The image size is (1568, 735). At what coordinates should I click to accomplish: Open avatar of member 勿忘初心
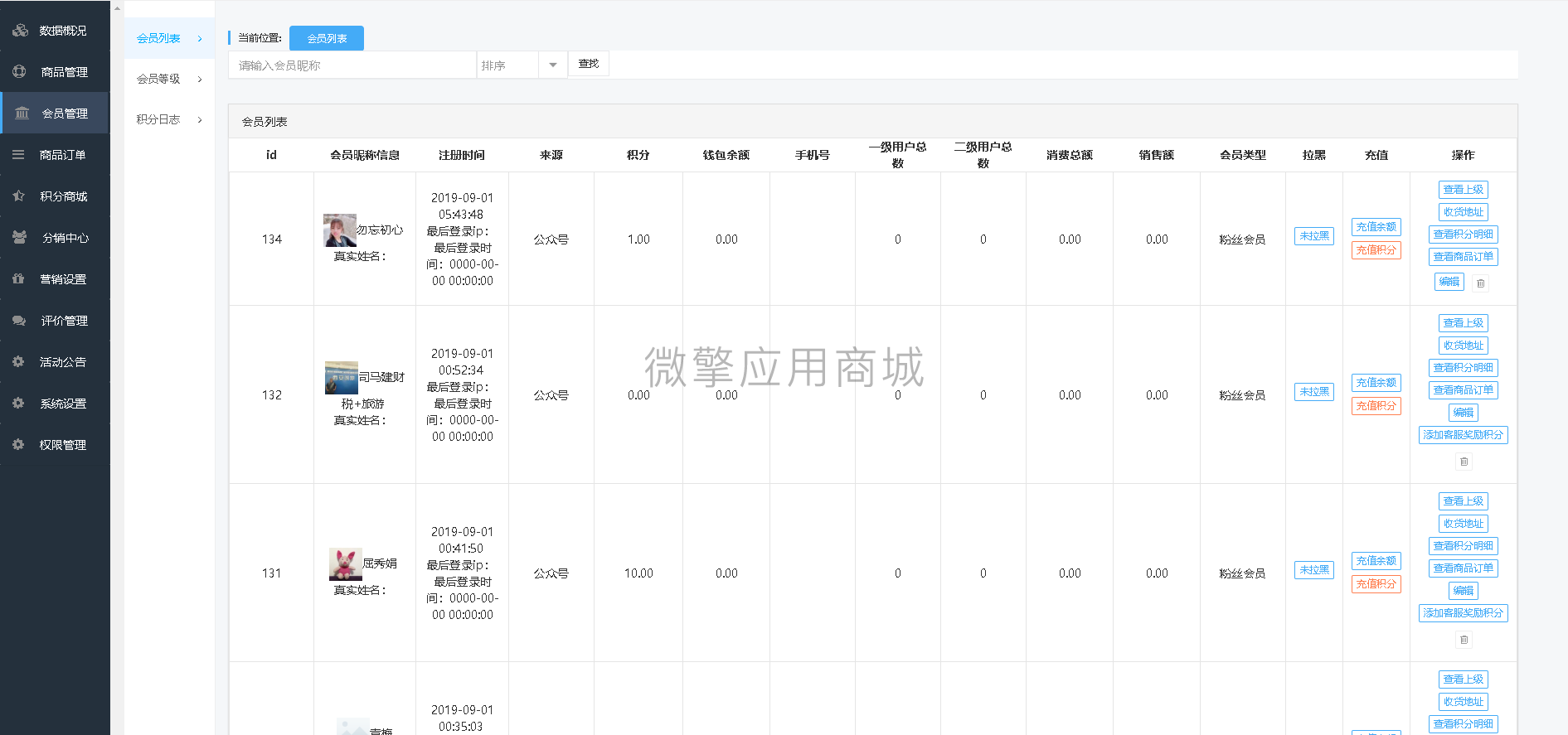pyautogui.click(x=340, y=230)
